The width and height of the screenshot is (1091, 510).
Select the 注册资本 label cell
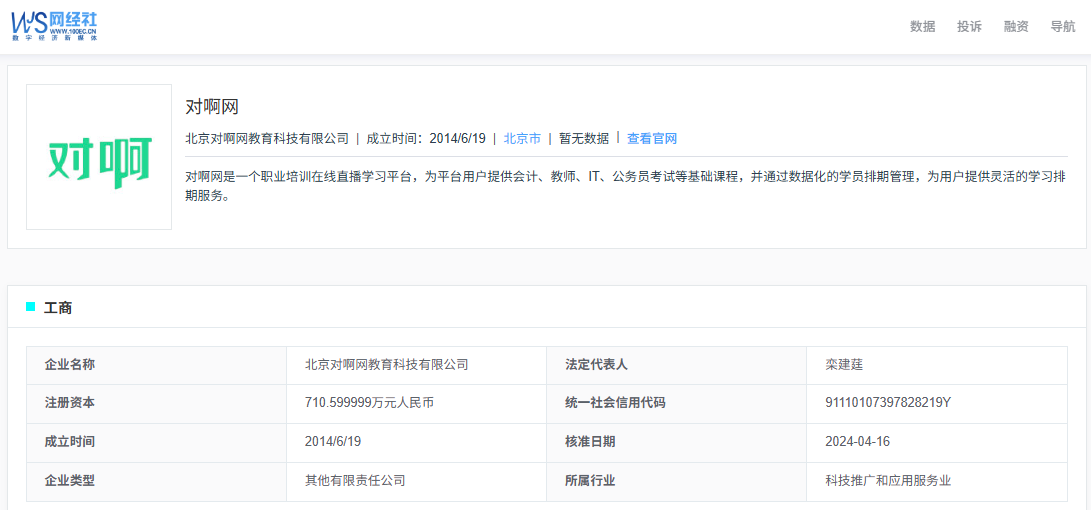pos(156,404)
